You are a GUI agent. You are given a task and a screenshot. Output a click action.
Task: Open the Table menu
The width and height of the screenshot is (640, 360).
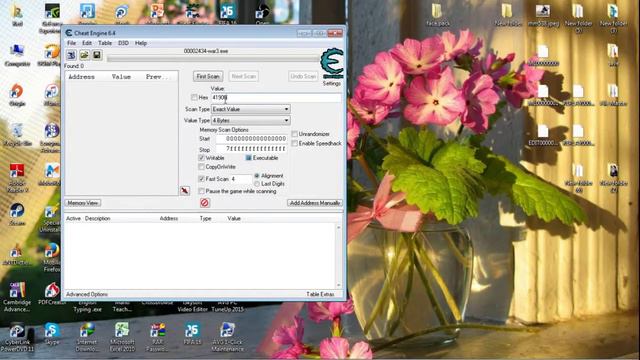[x=105, y=43]
